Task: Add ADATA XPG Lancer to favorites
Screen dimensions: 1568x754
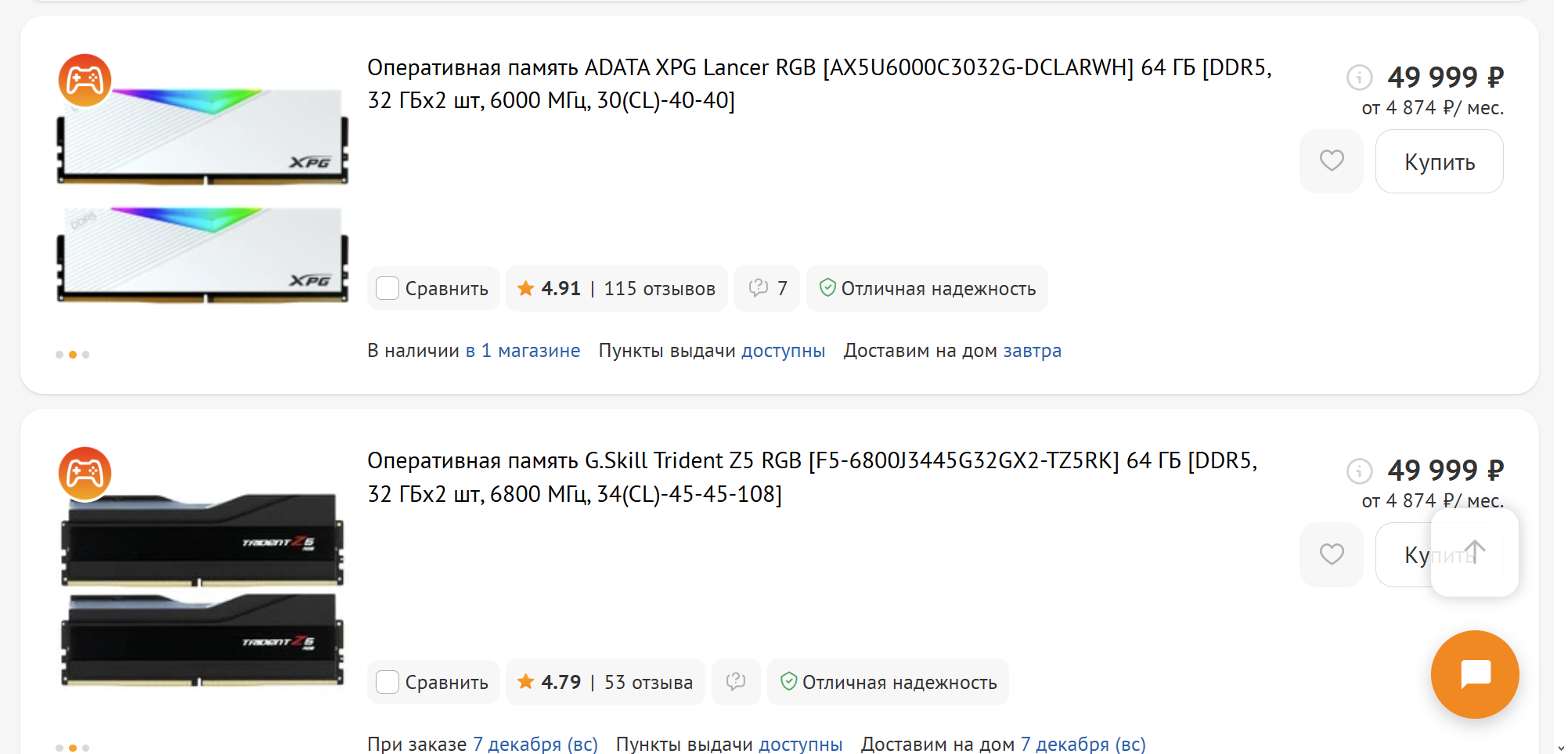Action: [1331, 161]
